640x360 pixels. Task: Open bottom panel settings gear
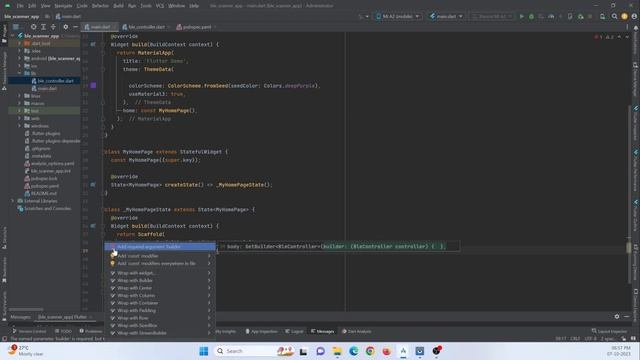617,316
